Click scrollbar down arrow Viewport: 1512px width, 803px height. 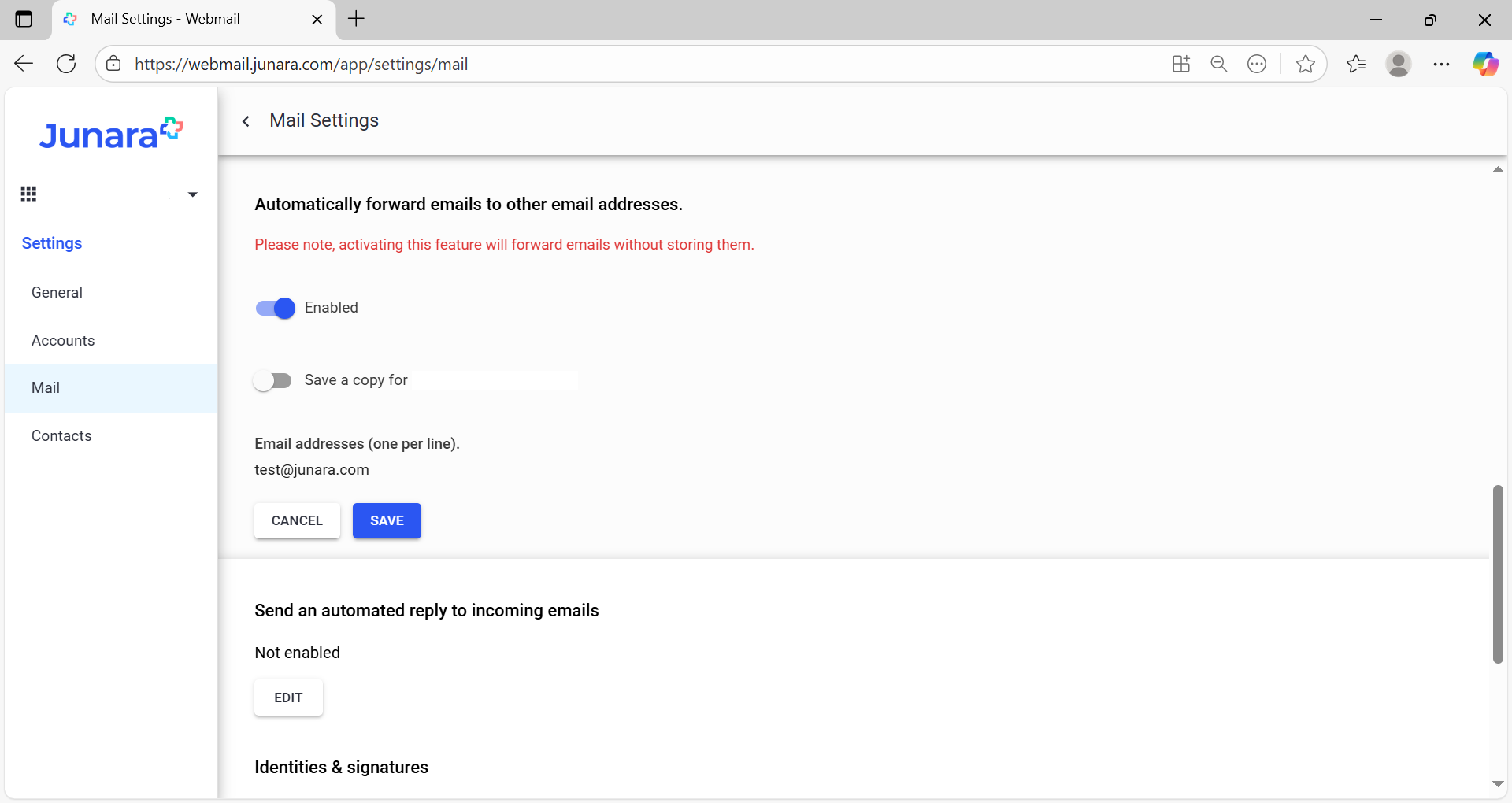[1498, 784]
